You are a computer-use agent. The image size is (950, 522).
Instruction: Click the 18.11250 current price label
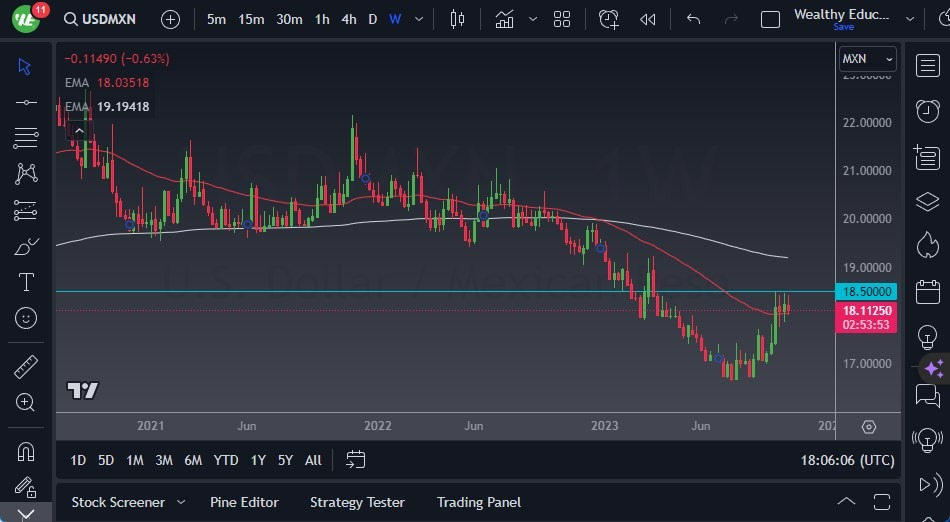click(866, 317)
